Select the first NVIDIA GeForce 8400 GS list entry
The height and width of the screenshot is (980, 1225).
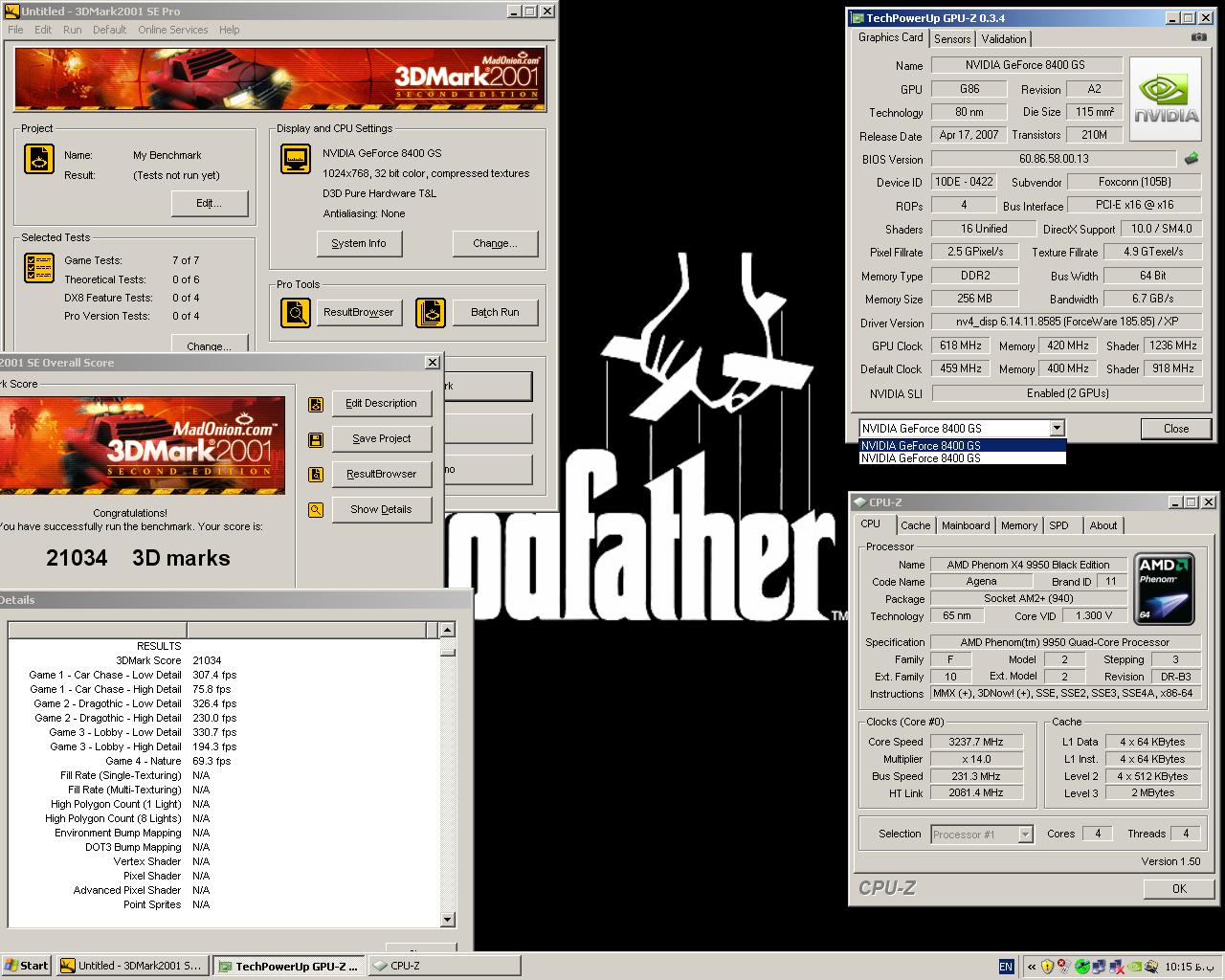962,445
